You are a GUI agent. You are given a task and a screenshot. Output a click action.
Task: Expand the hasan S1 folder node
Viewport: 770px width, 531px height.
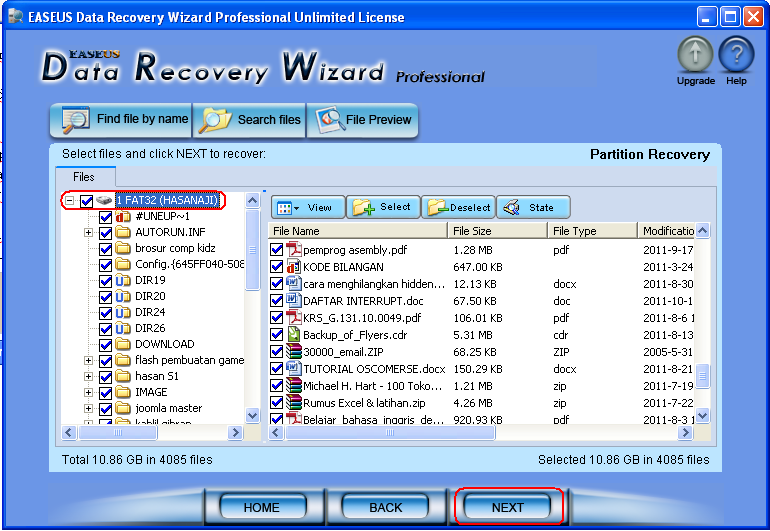(x=88, y=376)
